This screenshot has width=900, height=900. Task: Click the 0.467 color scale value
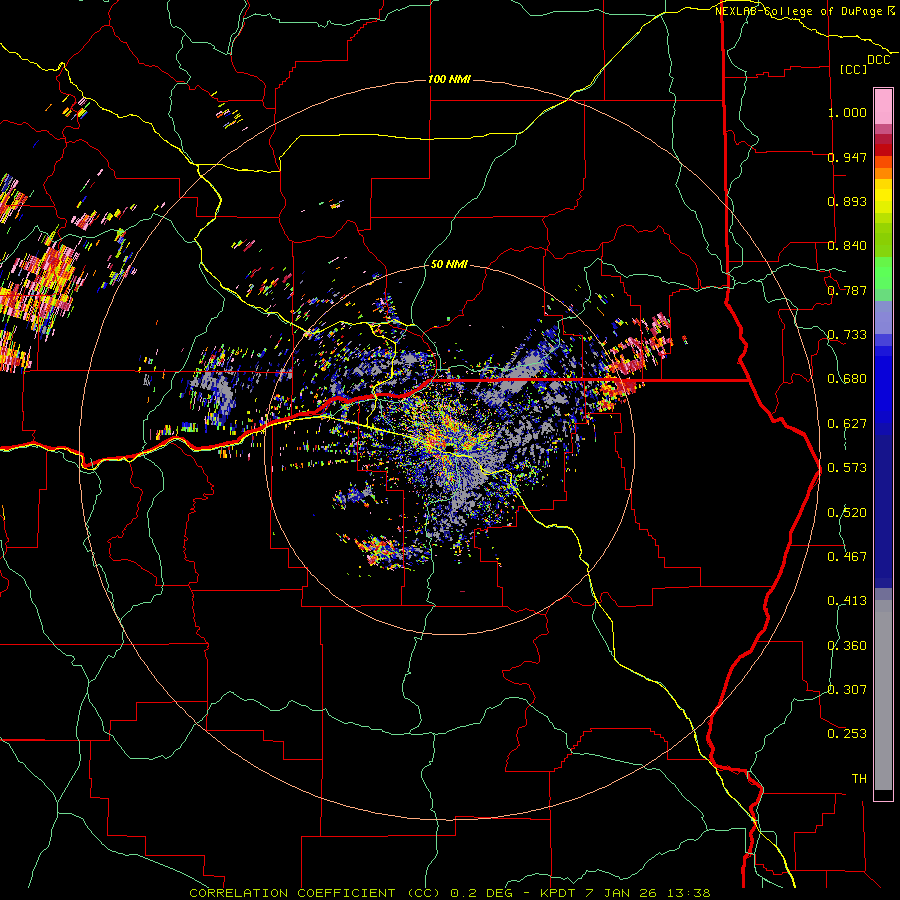tap(847, 557)
